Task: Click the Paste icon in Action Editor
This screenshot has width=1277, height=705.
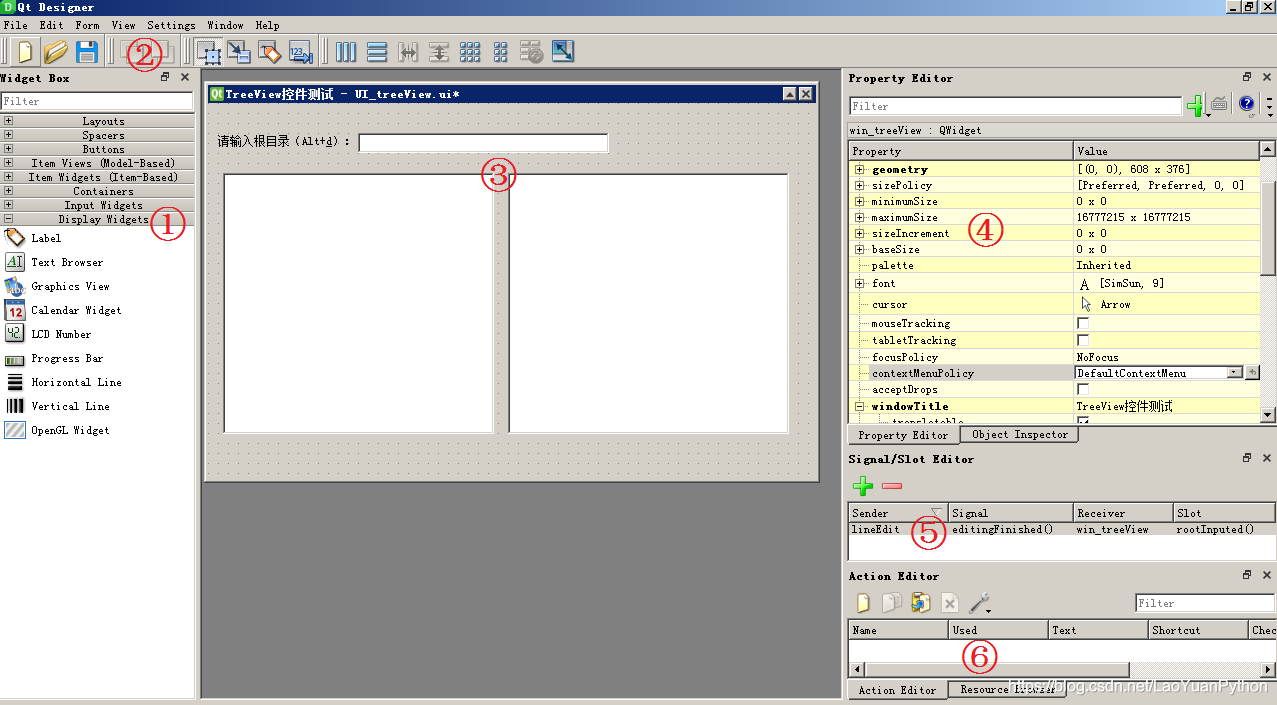Action: click(x=921, y=603)
